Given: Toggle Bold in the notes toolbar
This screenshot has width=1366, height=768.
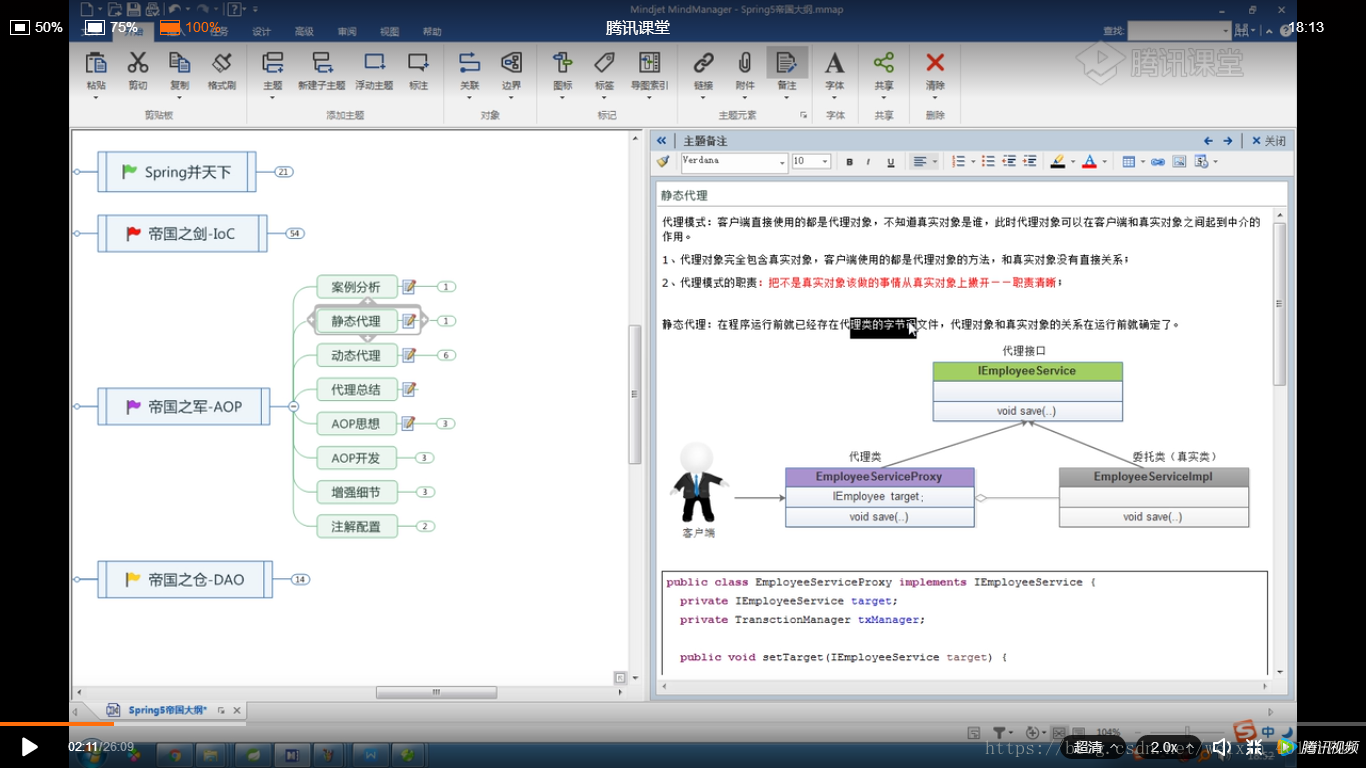Looking at the screenshot, I should pos(850,161).
